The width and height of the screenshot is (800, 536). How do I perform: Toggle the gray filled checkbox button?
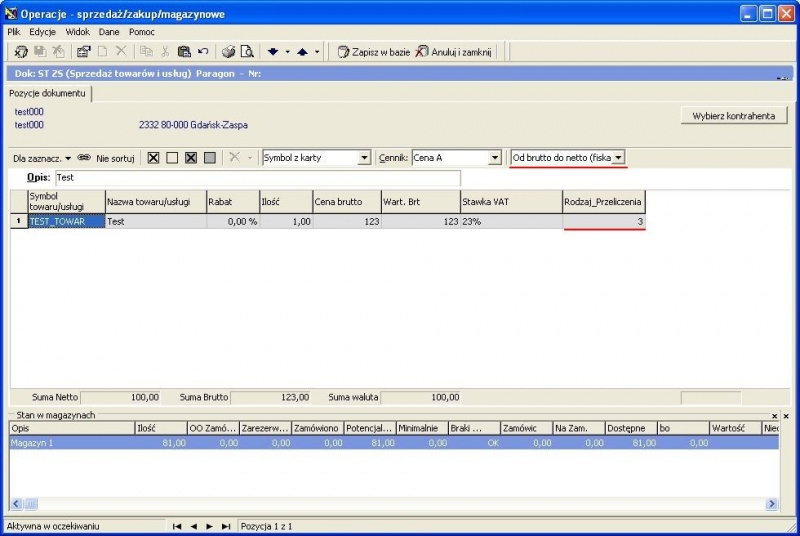tap(210, 158)
